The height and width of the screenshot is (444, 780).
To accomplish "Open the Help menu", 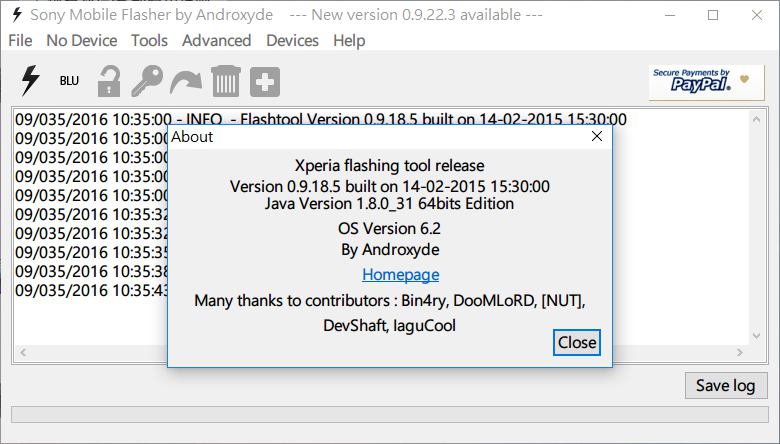I will pos(349,40).
